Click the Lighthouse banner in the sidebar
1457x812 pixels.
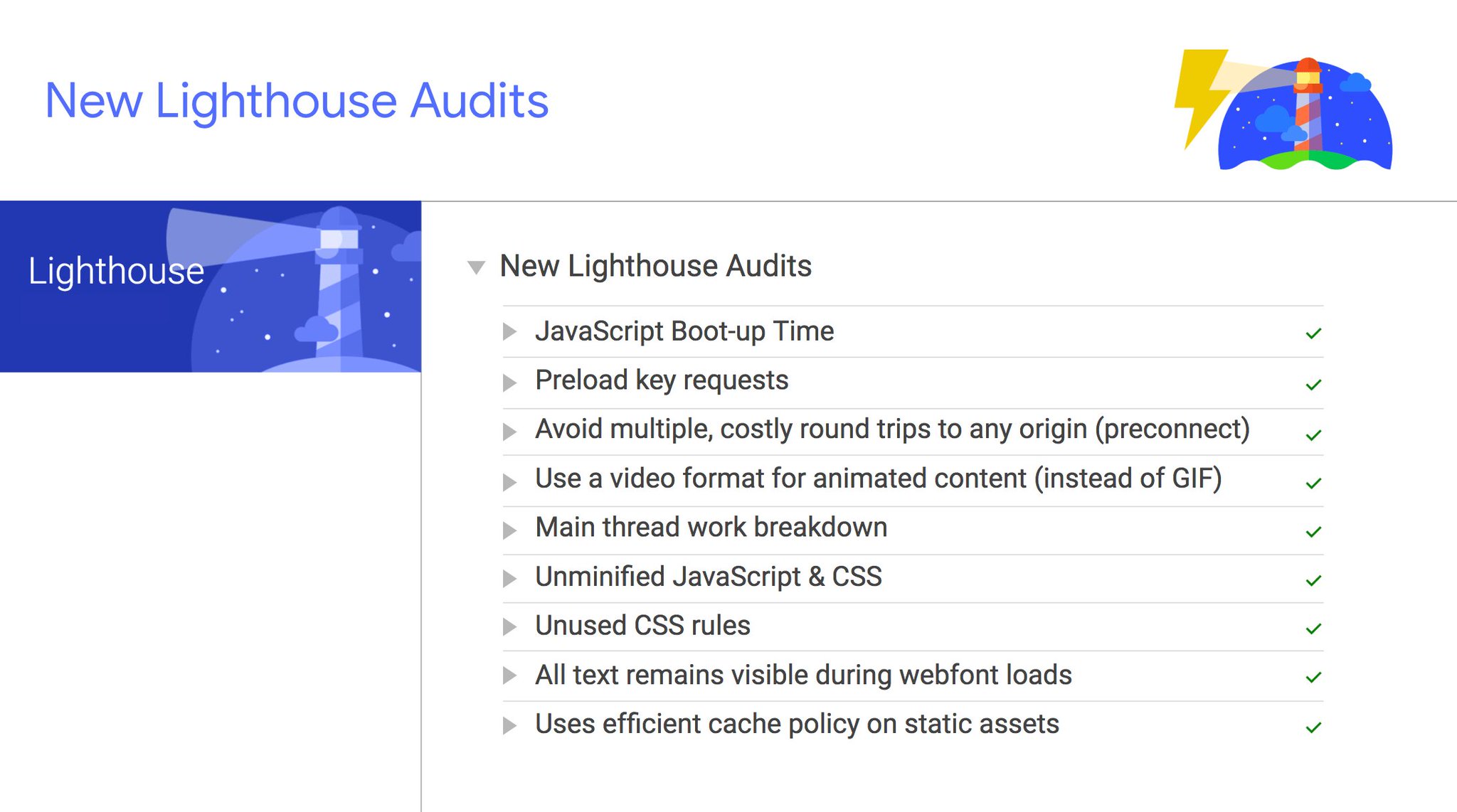tap(211, 287)
